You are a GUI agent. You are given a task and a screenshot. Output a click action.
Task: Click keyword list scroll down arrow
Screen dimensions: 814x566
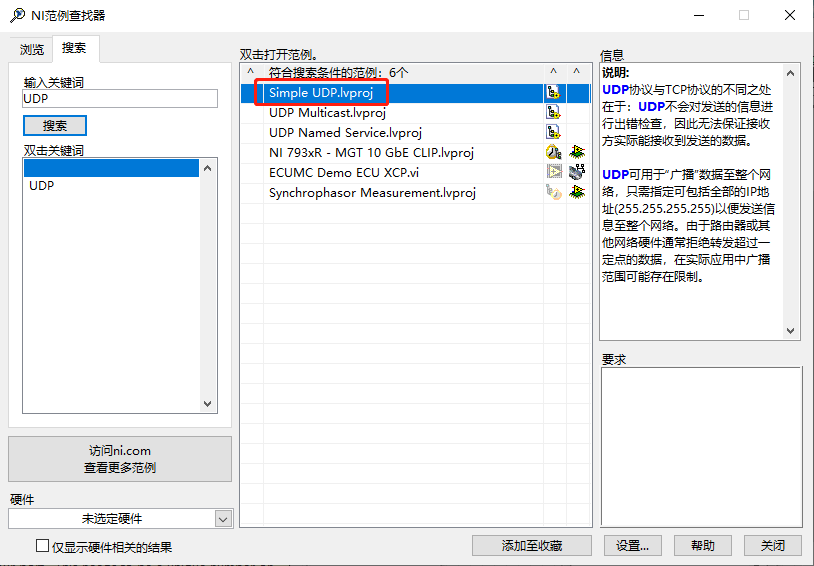[x=208, y=404]
